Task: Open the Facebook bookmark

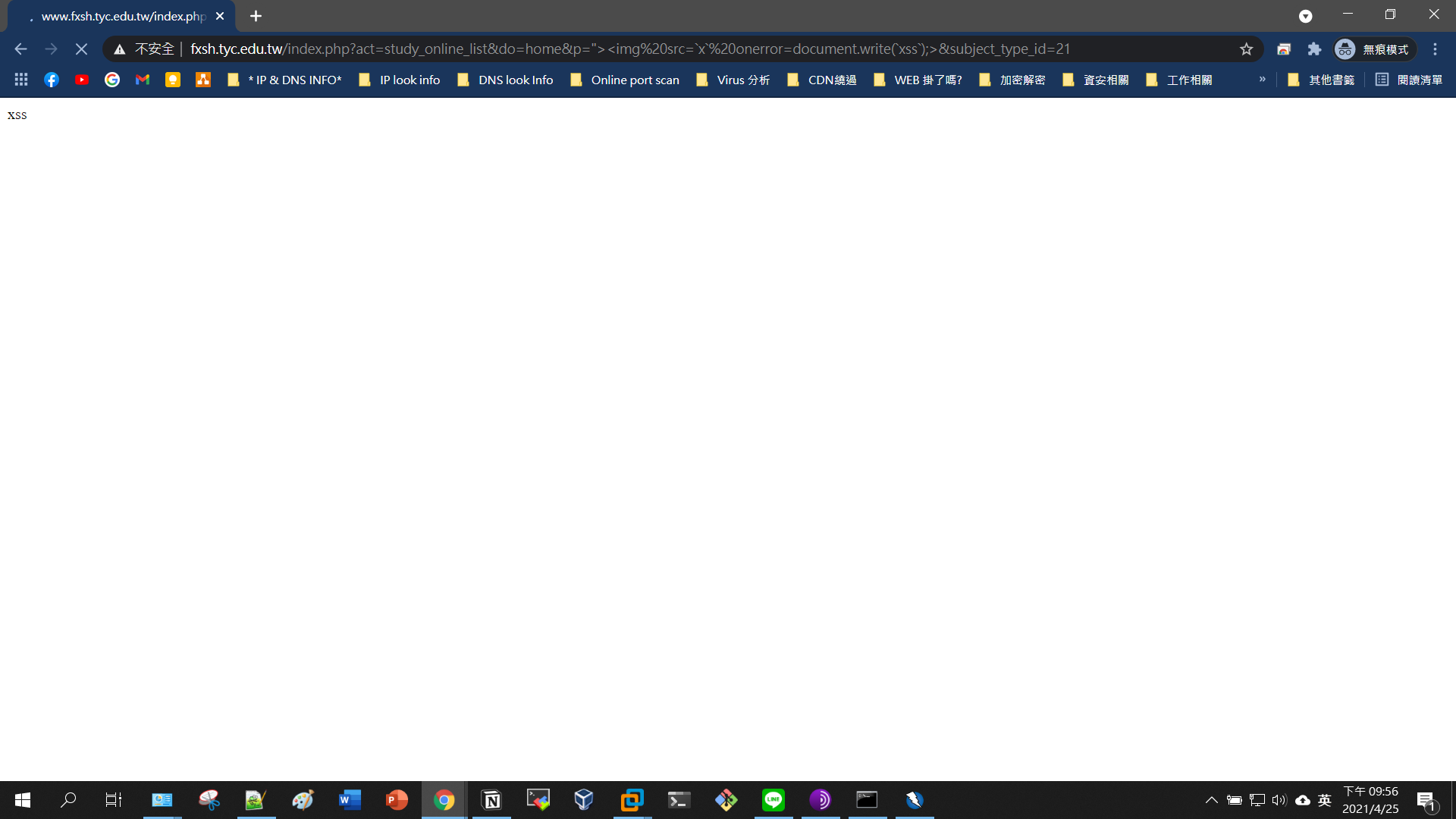Action: coord(52,80)
